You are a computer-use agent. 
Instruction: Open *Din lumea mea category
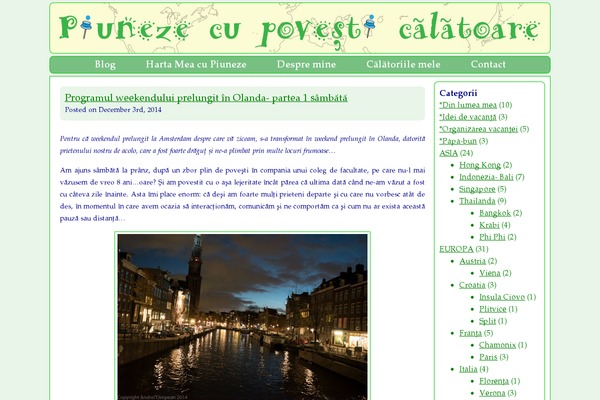click(468, 105)
